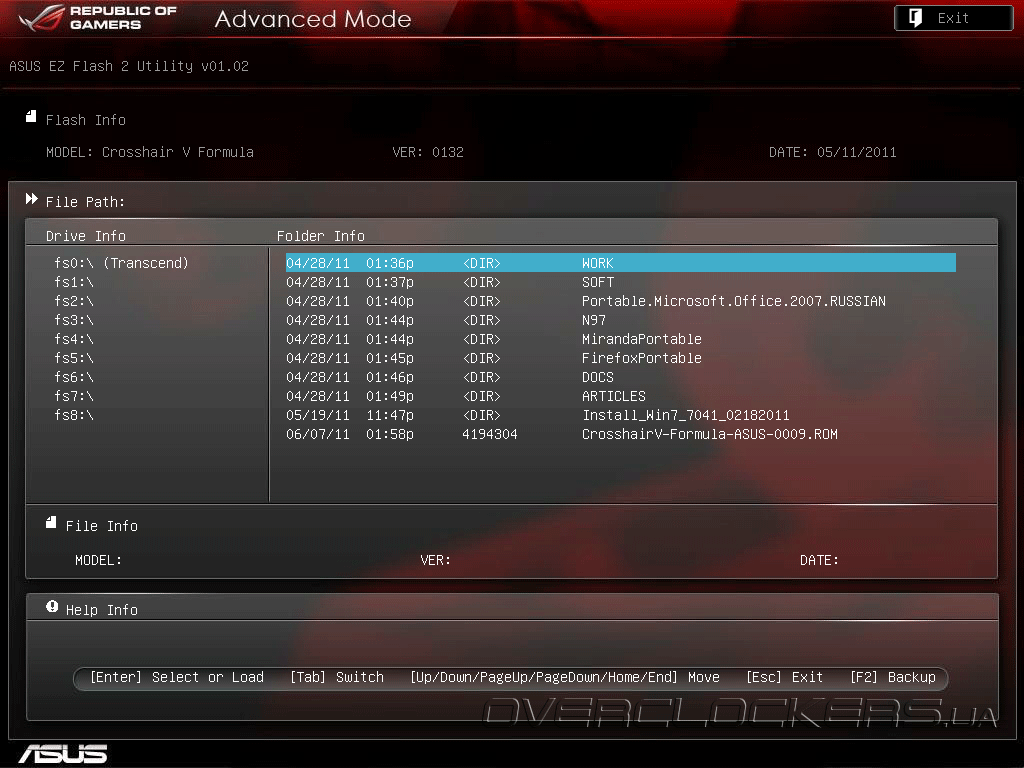1024x768 pixels.
Task: Click 06/07/11 date of ROM file
Action: point(317,434)
